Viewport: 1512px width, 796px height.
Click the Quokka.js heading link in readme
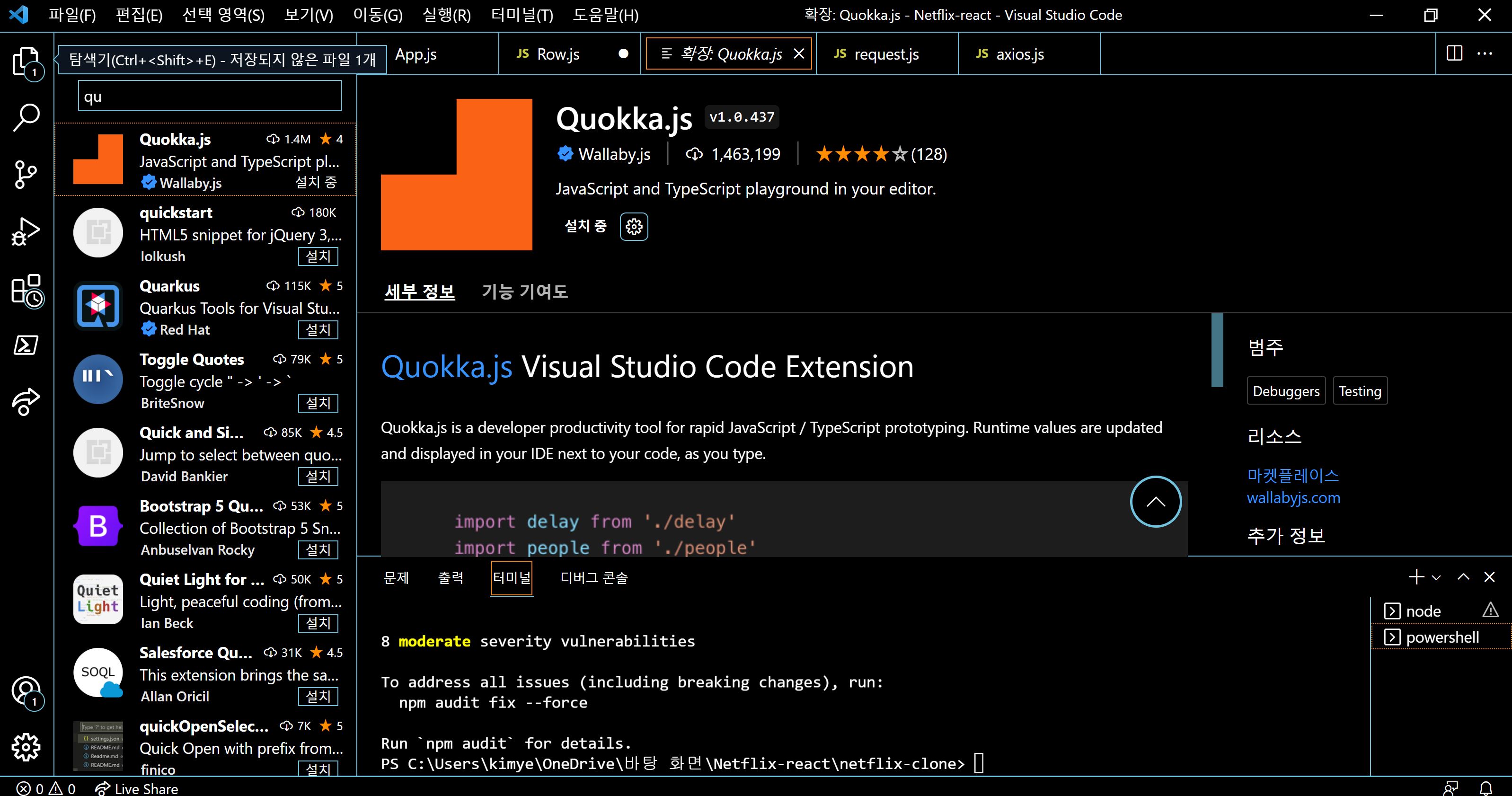(447, 367)
